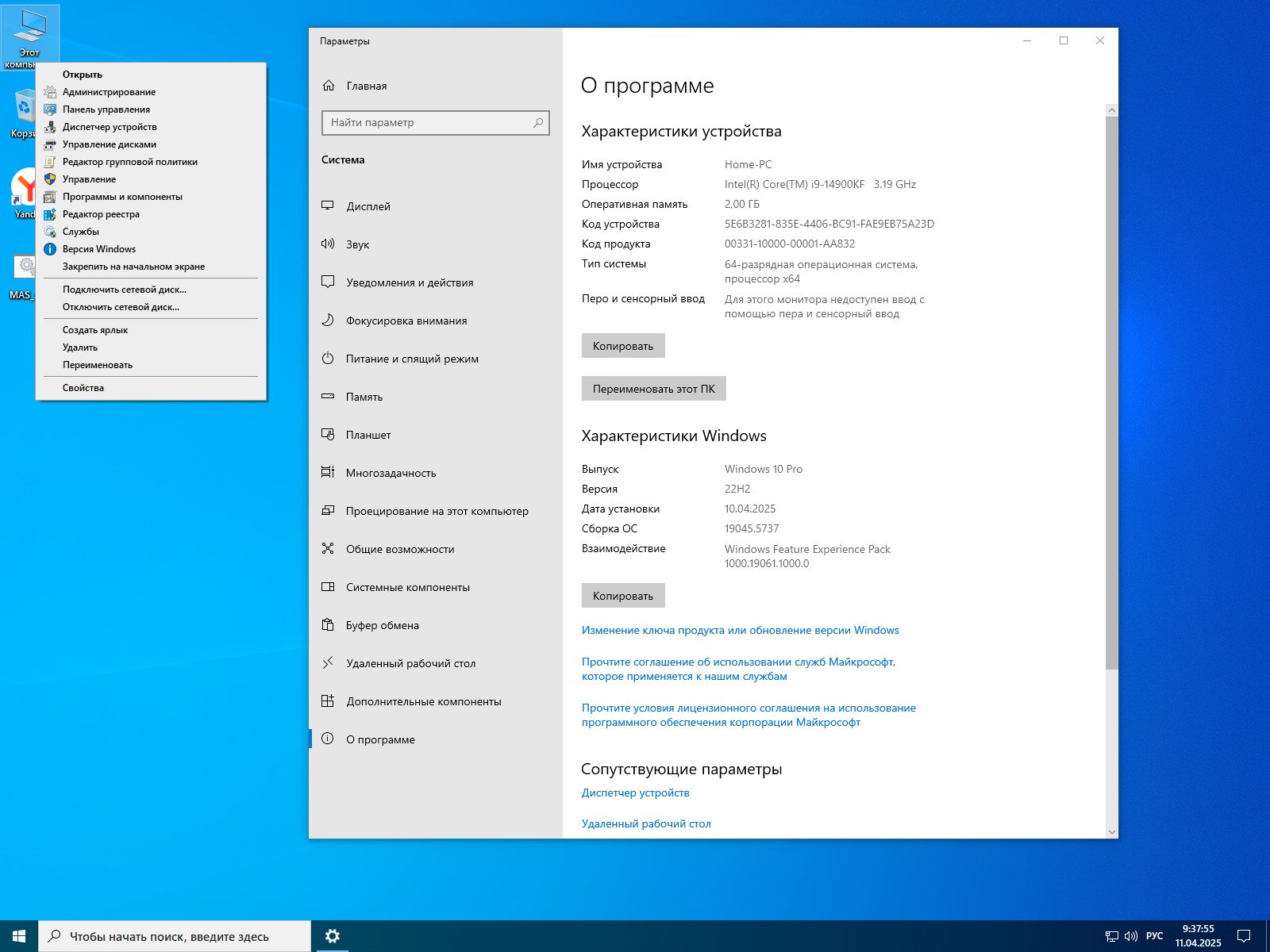Select the Многозадачность icon
The image size is (1270, 952).
(x=328, y=472)
